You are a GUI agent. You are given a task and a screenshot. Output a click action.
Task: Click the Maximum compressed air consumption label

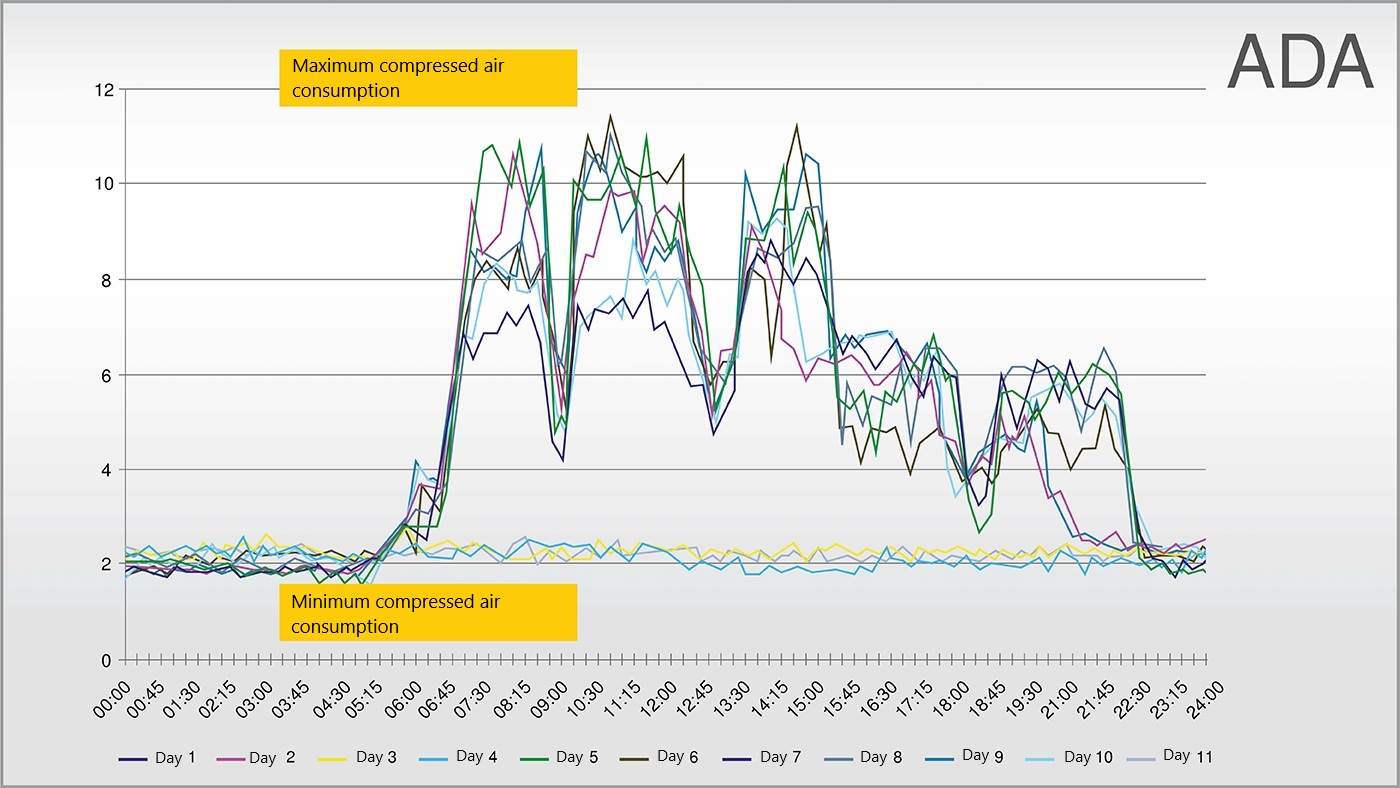point(428,78)
